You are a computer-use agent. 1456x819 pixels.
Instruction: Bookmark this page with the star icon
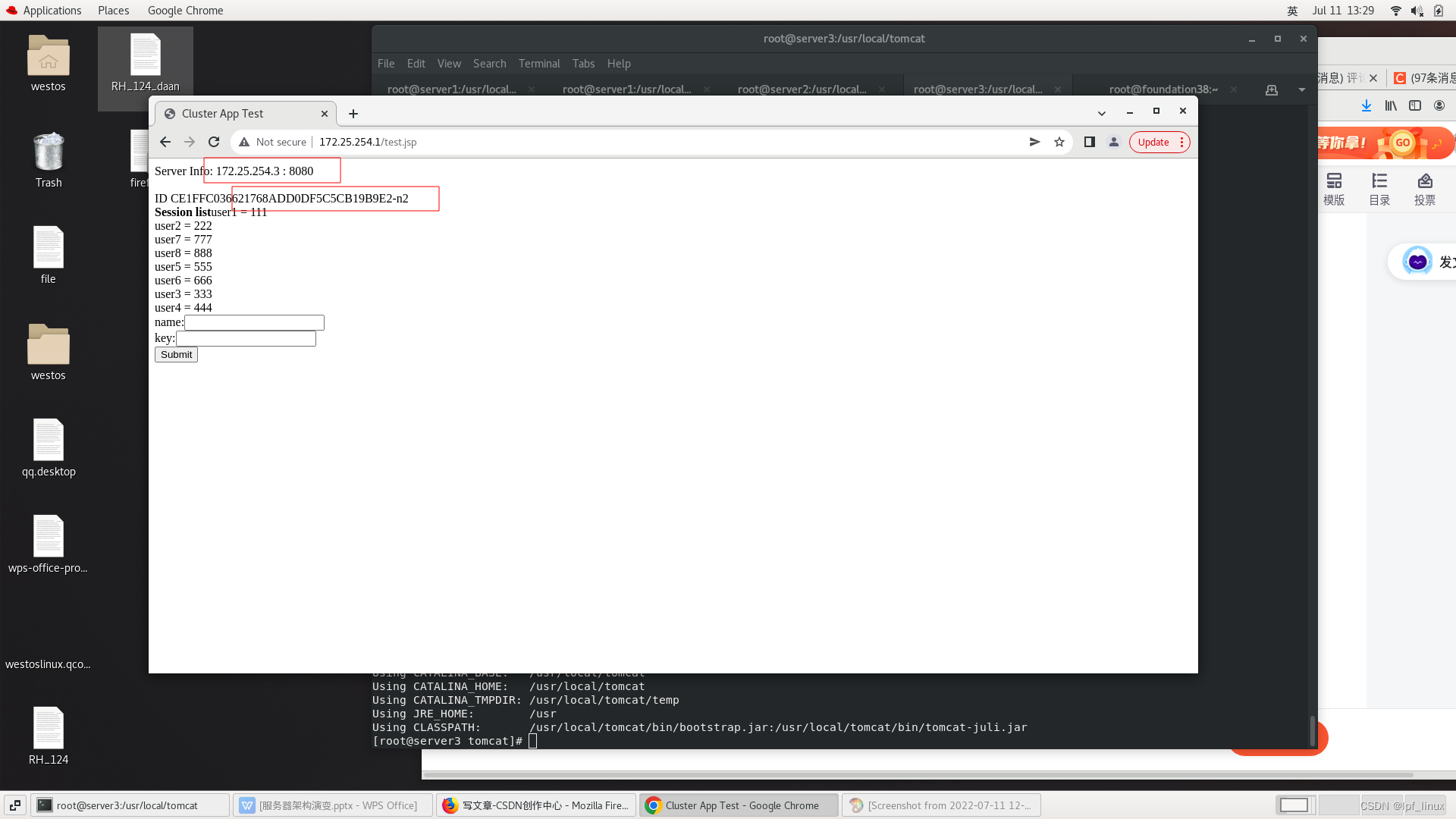[1059, 142]
